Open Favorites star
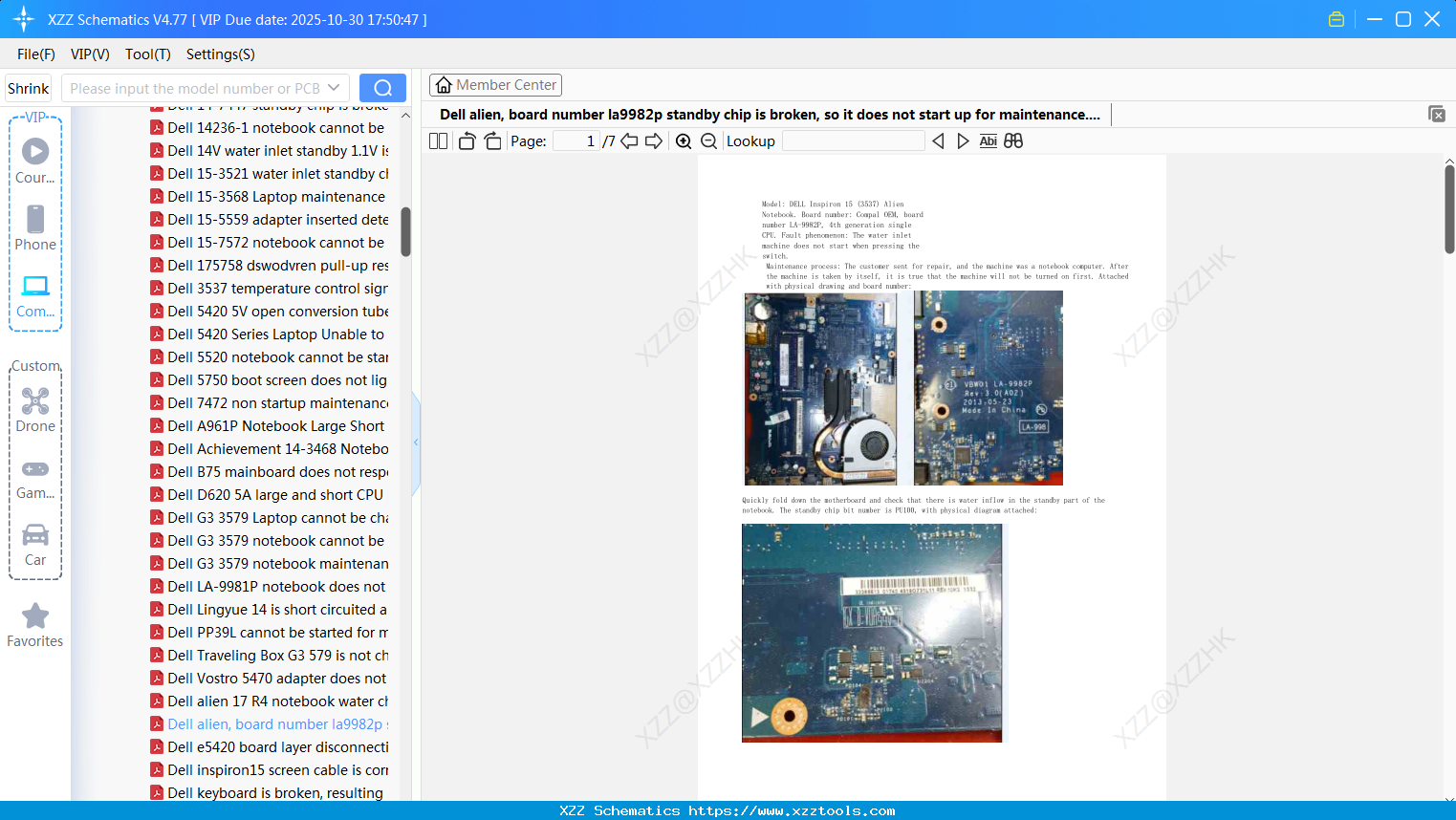 (35, 625)
